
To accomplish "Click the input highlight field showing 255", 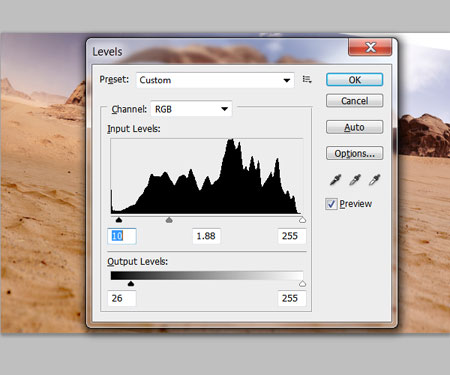I will [292, 236].
